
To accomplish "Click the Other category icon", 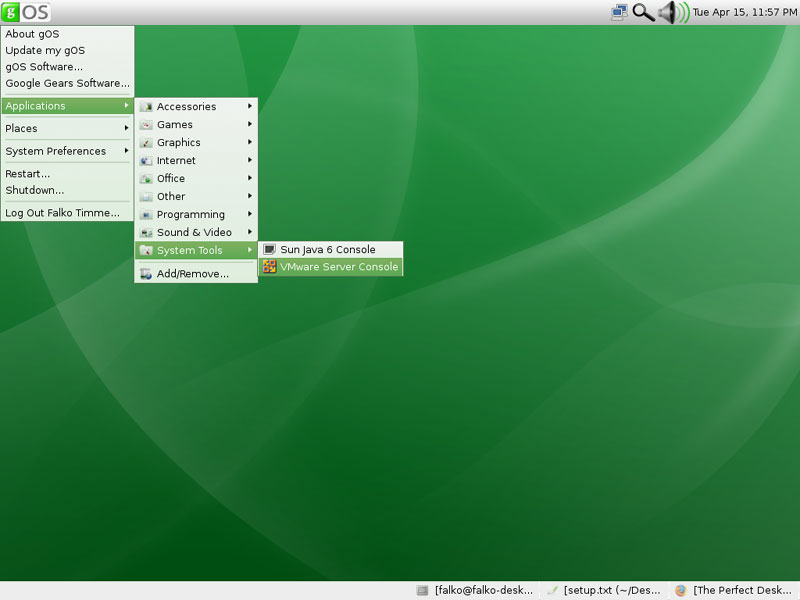I will tap(146, 196).
